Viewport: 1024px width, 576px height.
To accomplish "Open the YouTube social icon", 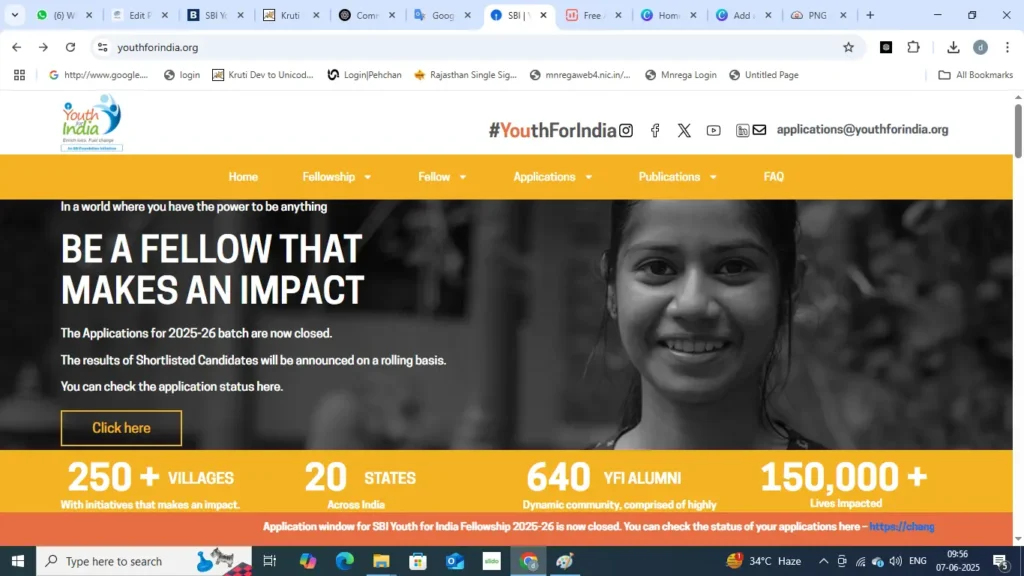I will (x=713, y=131).
